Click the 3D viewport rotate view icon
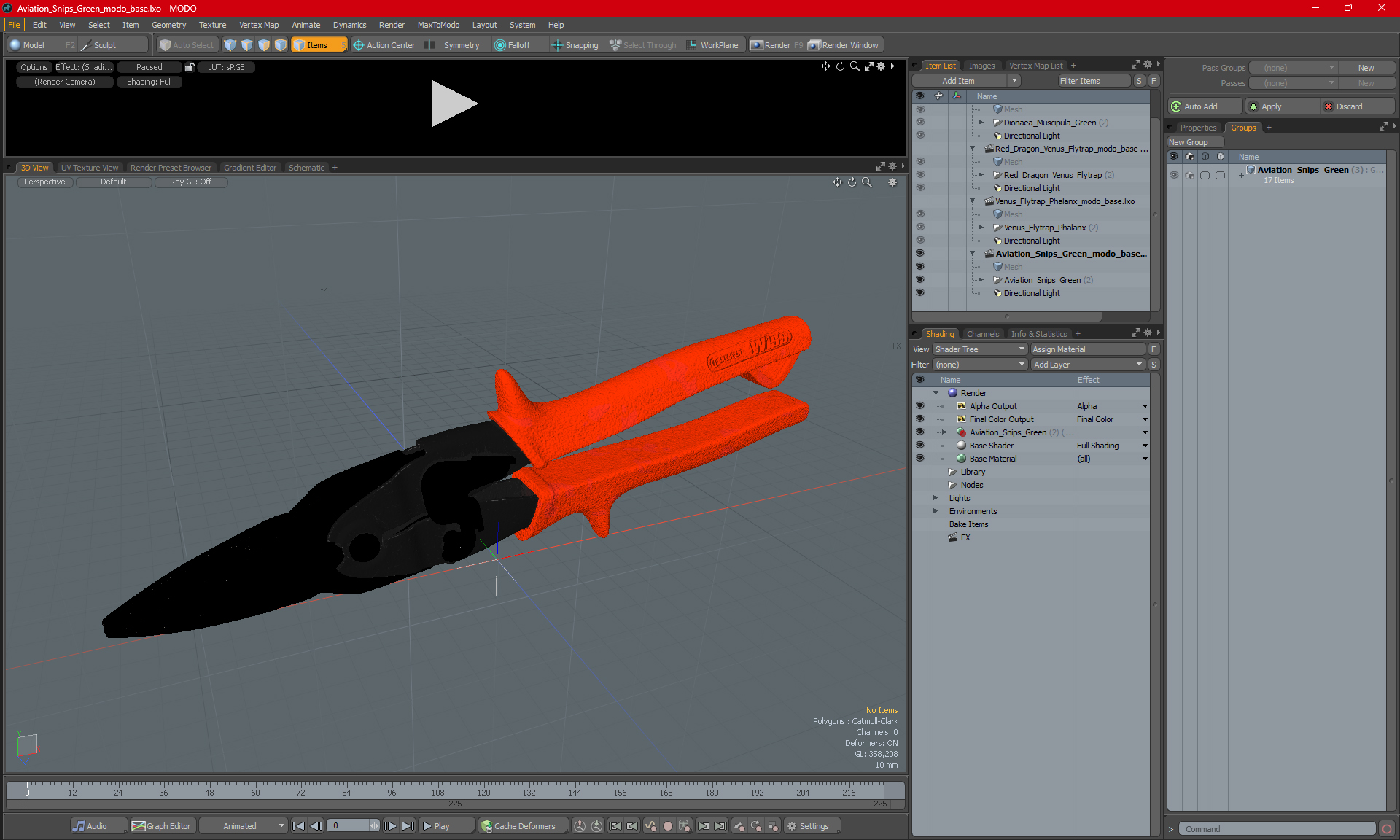Screen dimensions: 1400x840 852,182
